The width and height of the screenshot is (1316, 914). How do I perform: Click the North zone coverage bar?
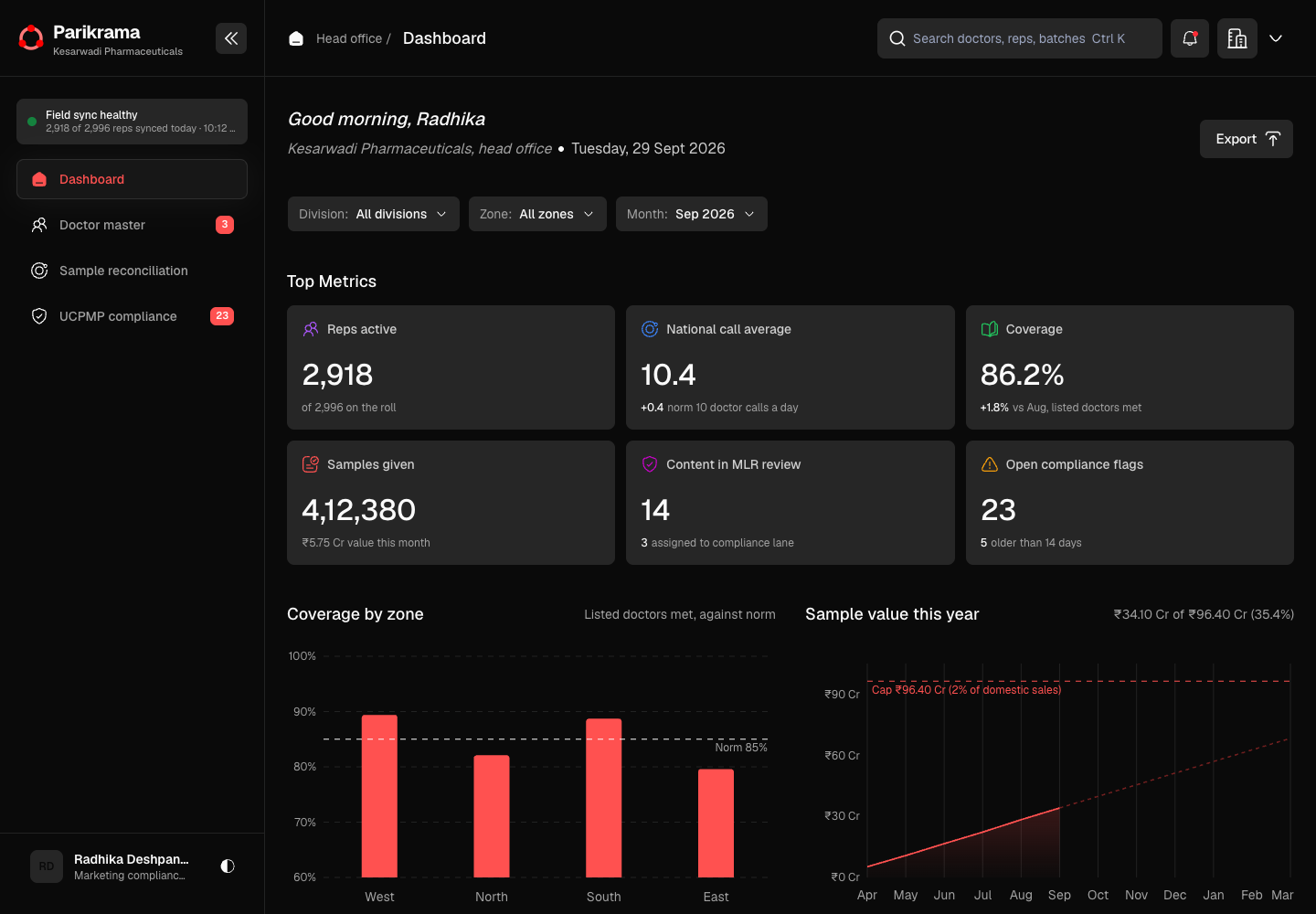pos(492,816)
